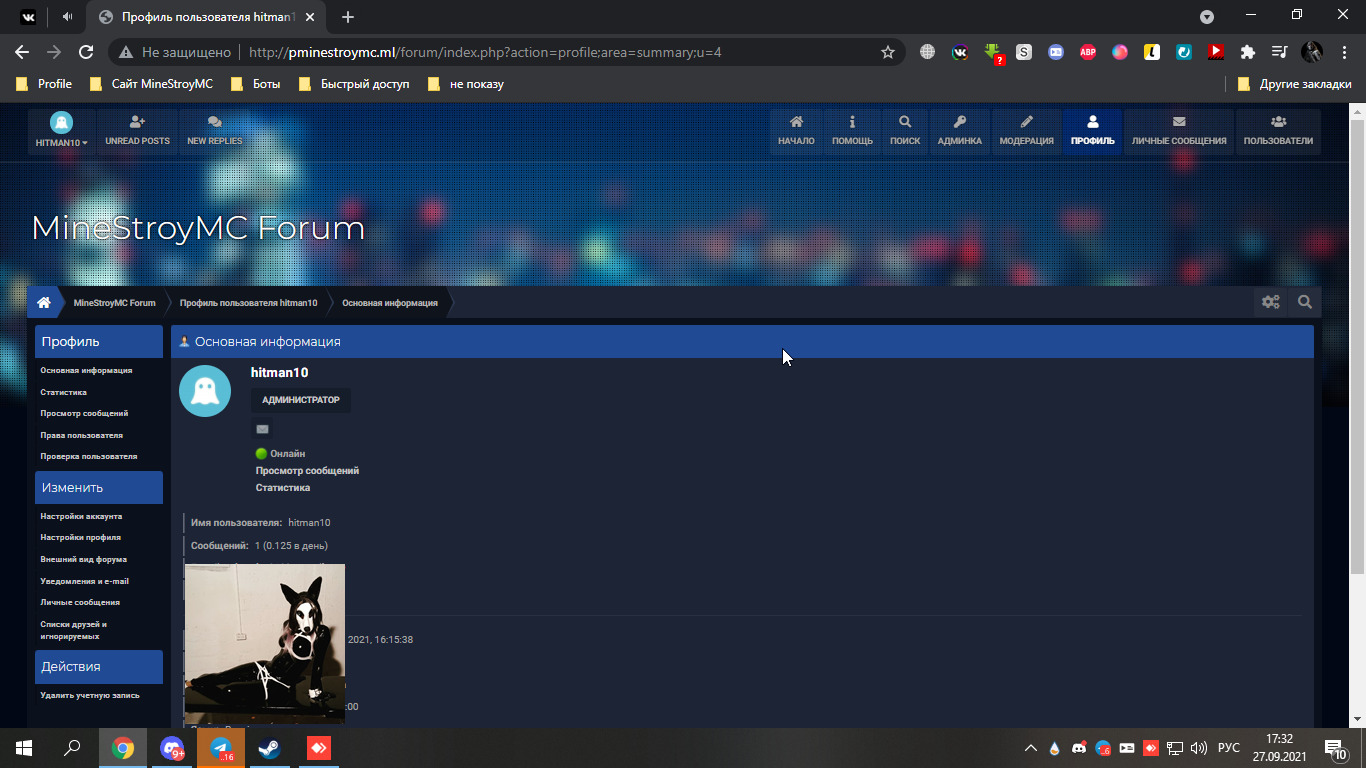Open Настройки аккаунта in the sidebar

pyautogui.click(x=81, y=516)
